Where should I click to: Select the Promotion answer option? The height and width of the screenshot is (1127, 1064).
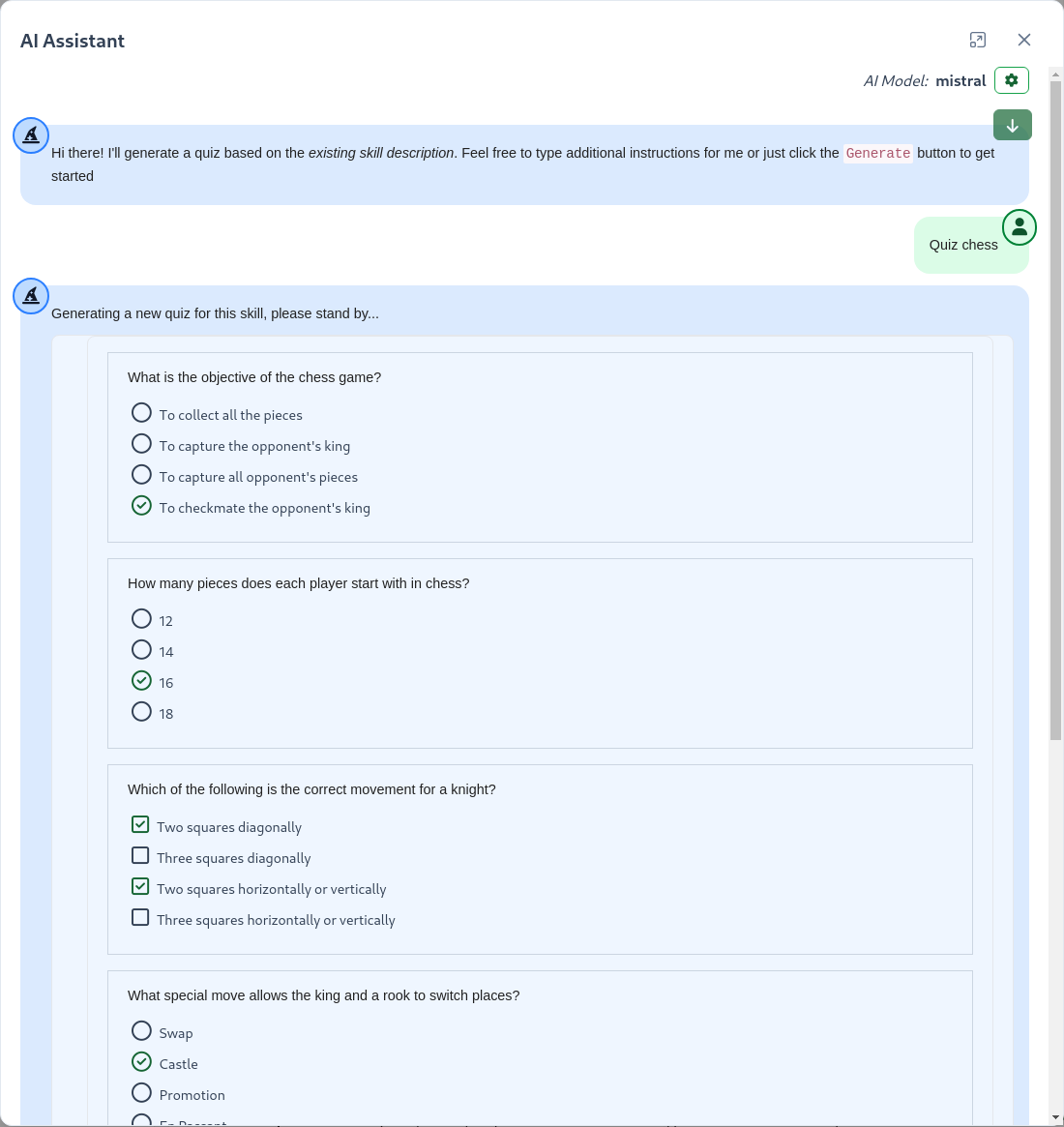141,1092
